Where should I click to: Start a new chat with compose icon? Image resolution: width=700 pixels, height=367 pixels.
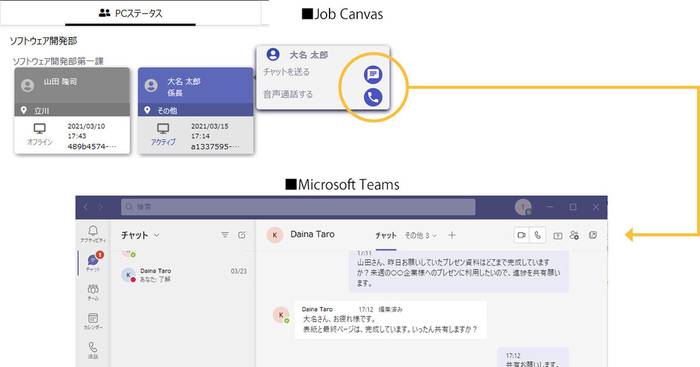[242, 235]
